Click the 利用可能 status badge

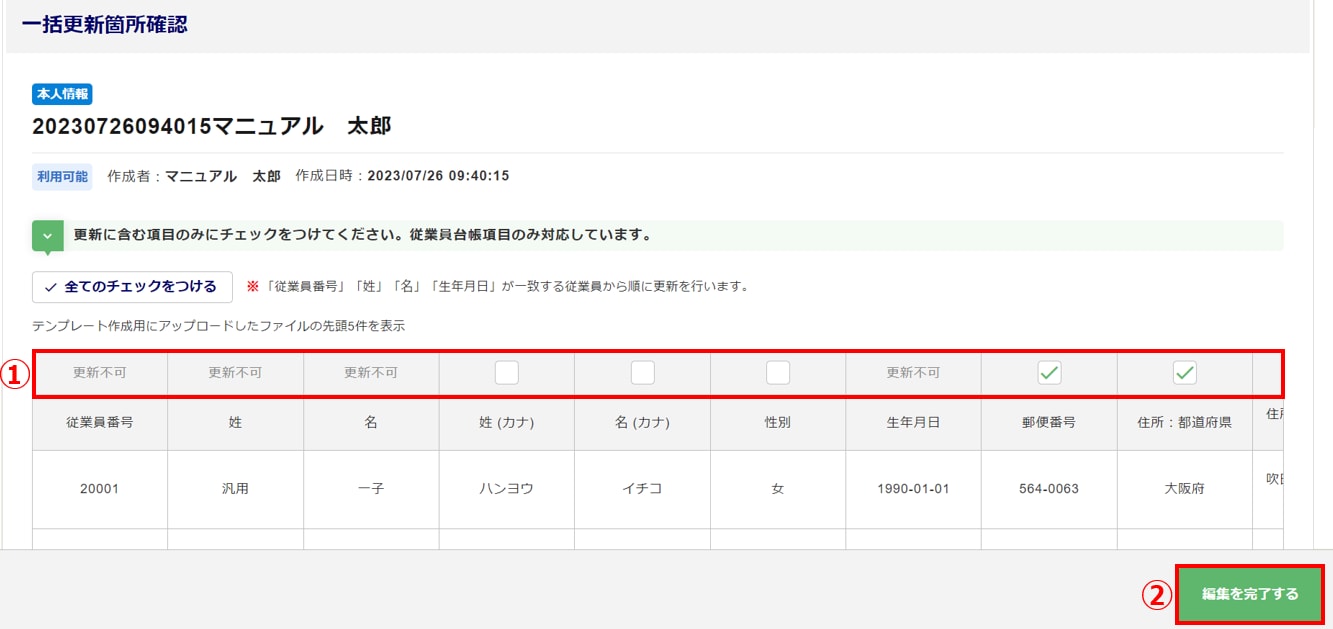(x=62, y=176)
